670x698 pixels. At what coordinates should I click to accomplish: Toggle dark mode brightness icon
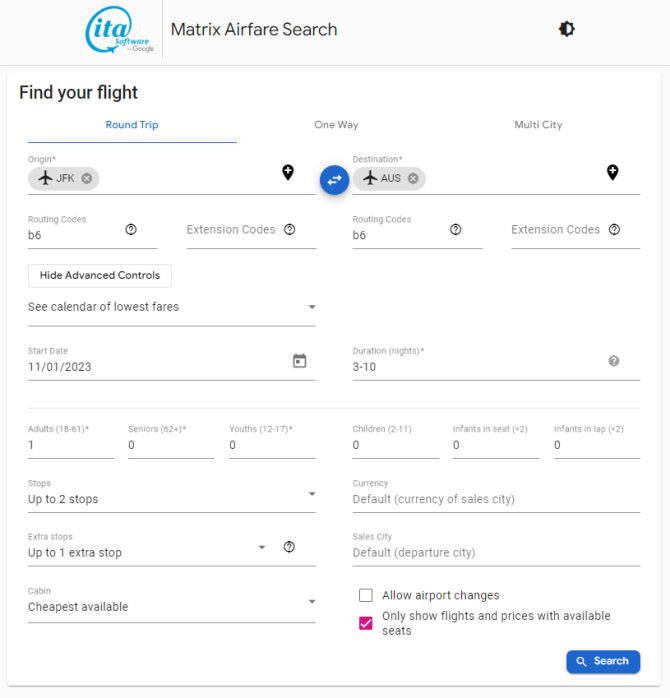[x=566, y=29]
